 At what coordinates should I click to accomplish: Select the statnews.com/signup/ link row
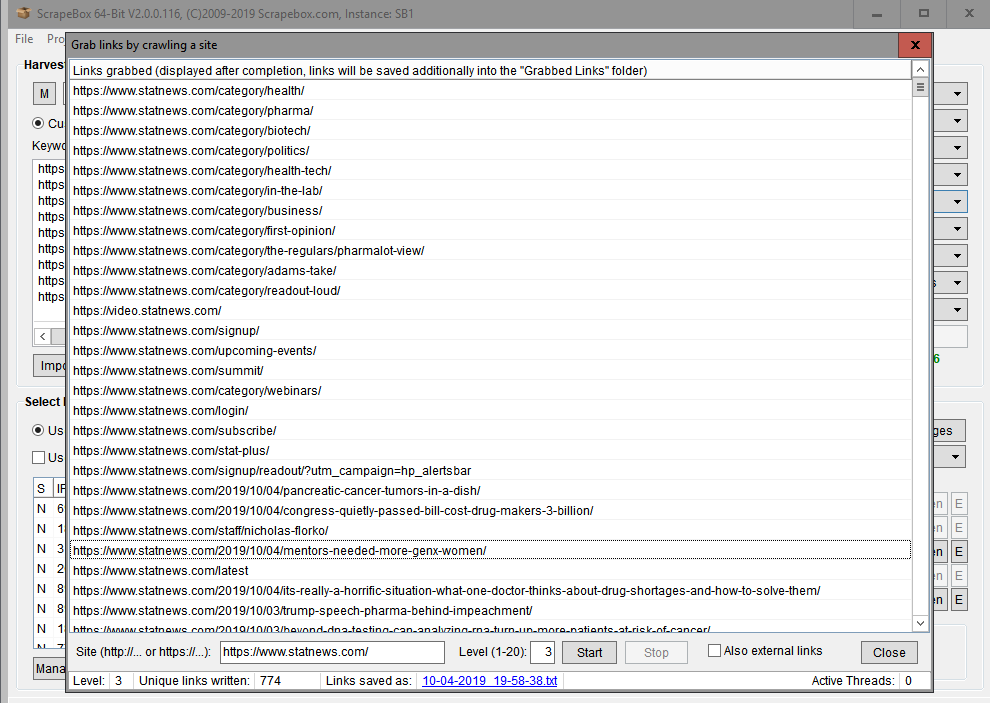click(491, 330)
